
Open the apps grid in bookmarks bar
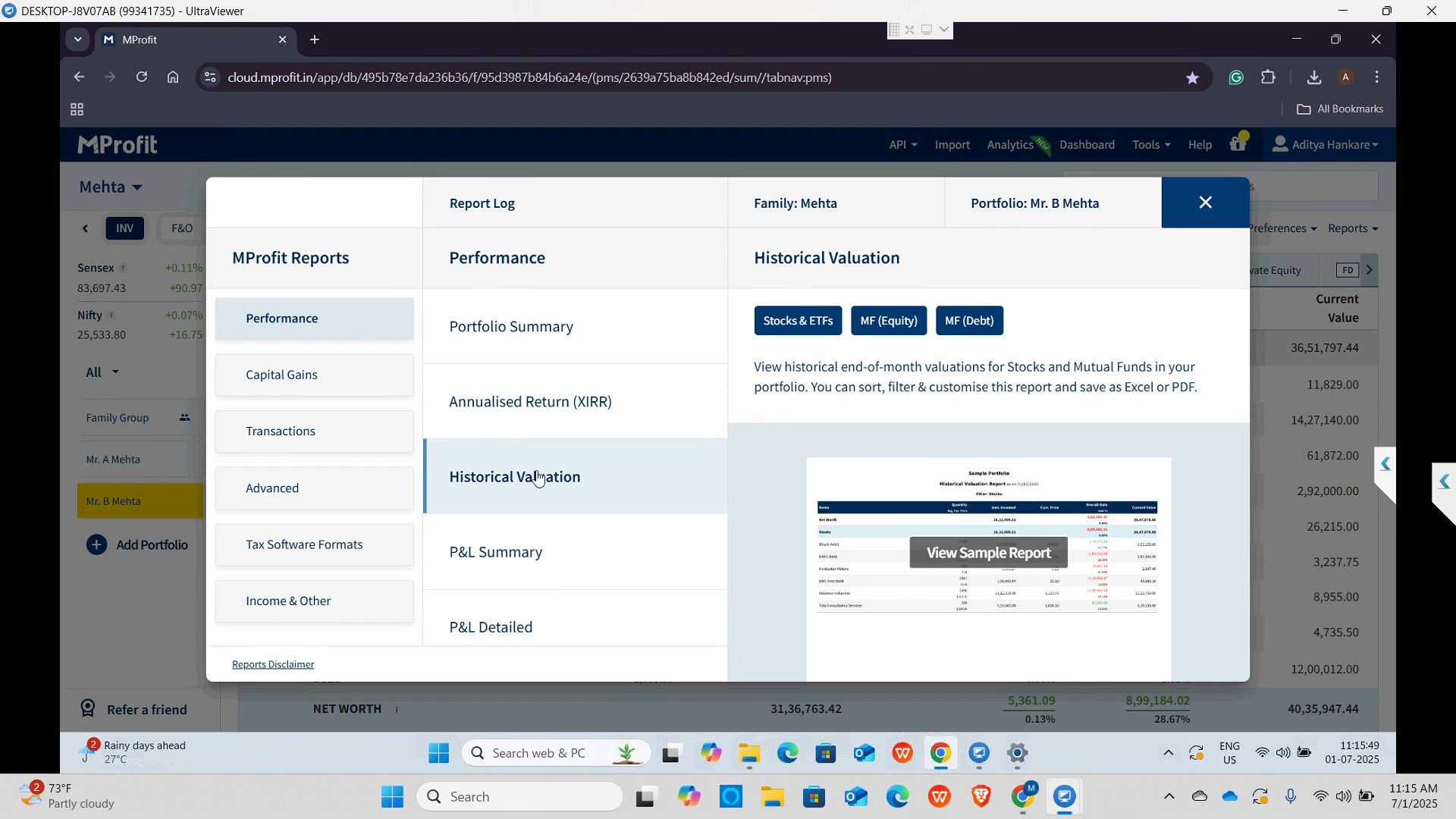pos(77,110)
